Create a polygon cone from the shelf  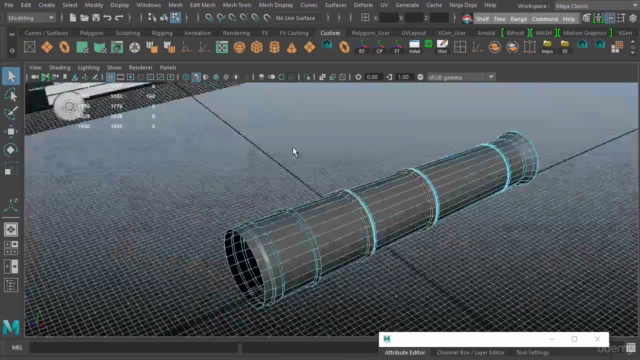tap(291, 47)
